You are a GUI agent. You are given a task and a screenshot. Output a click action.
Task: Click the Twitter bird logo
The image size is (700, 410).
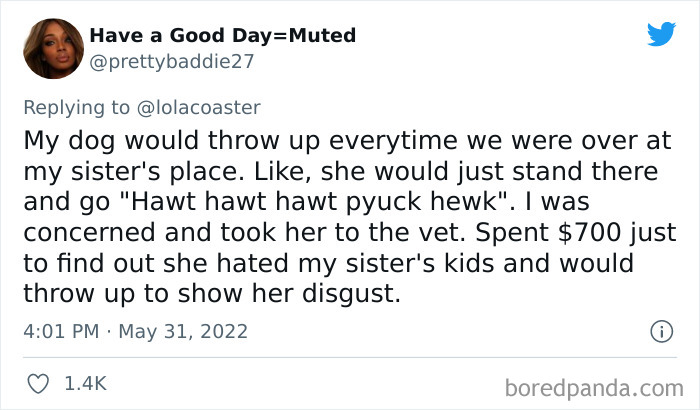661,35
